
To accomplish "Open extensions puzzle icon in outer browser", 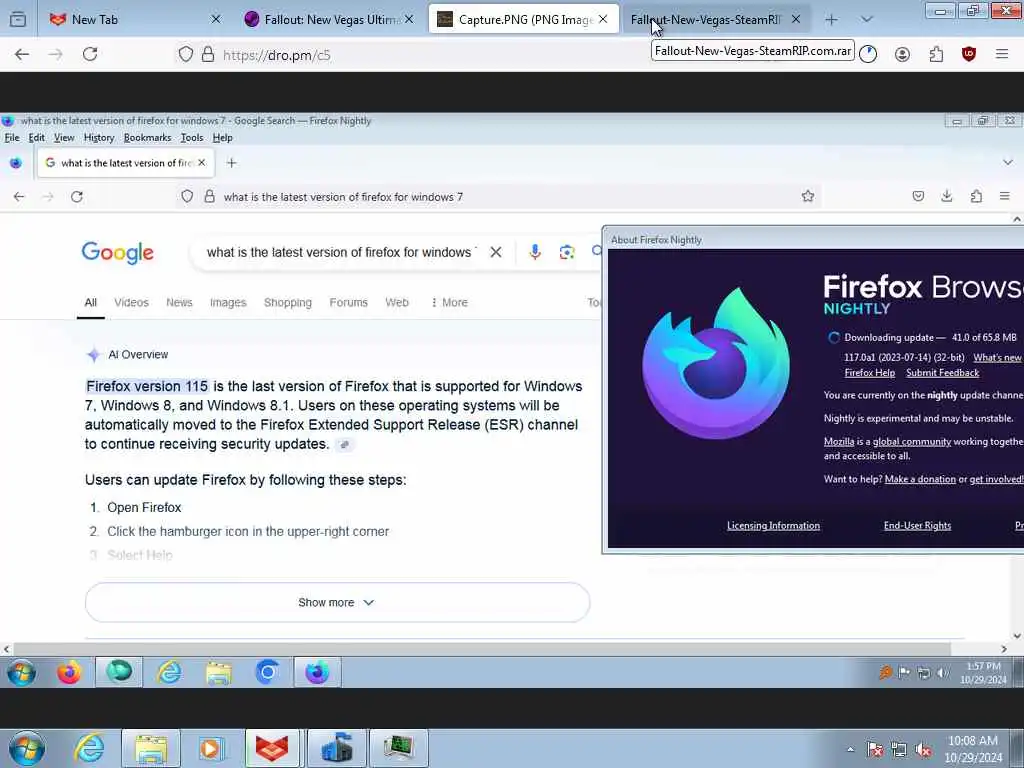I will [936, 55].
